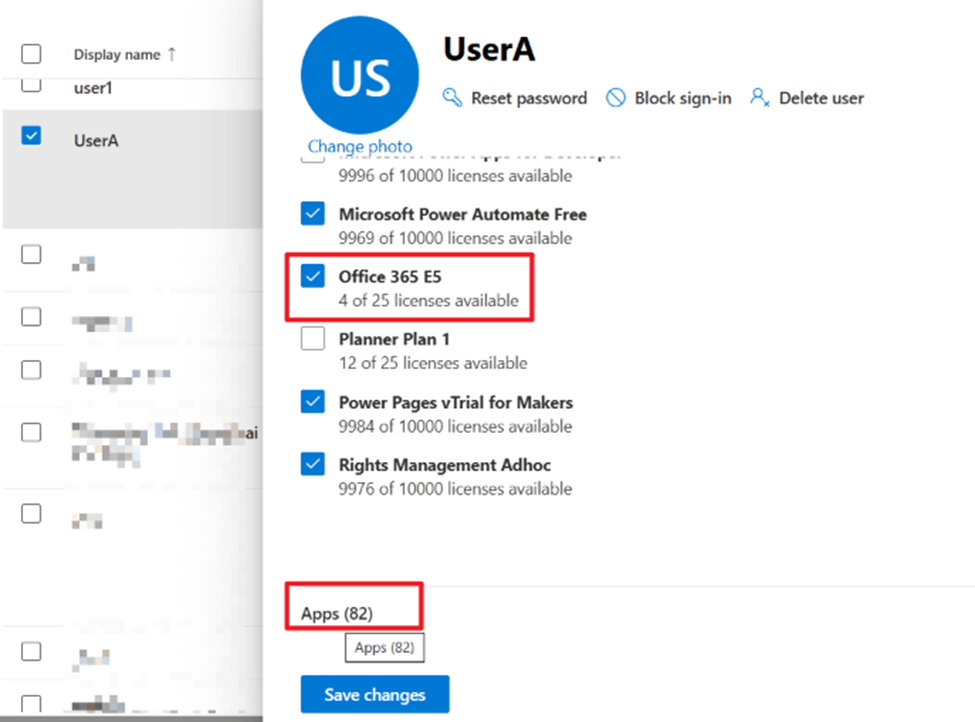Viewport: 975px width, 722px height.
Task: Uncheck the Office 365 E5 license
Action: [312, 276]
